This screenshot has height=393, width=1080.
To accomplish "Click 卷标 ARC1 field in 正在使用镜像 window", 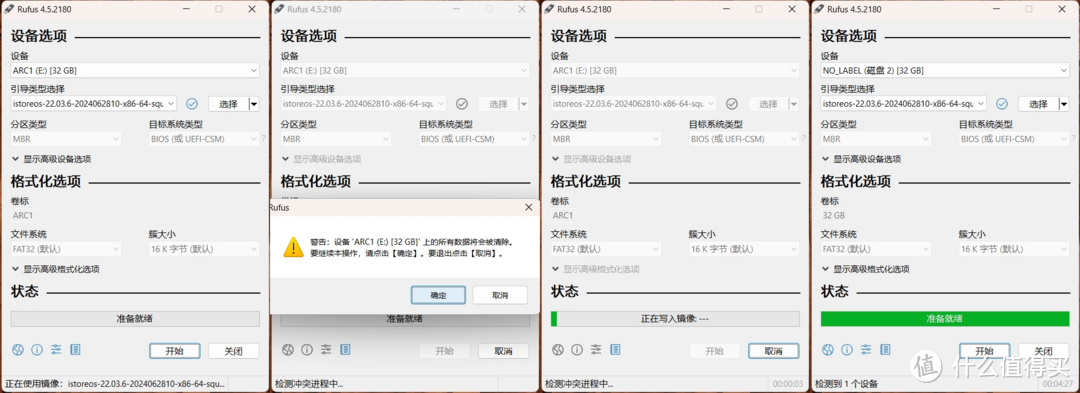I will 135,215.
